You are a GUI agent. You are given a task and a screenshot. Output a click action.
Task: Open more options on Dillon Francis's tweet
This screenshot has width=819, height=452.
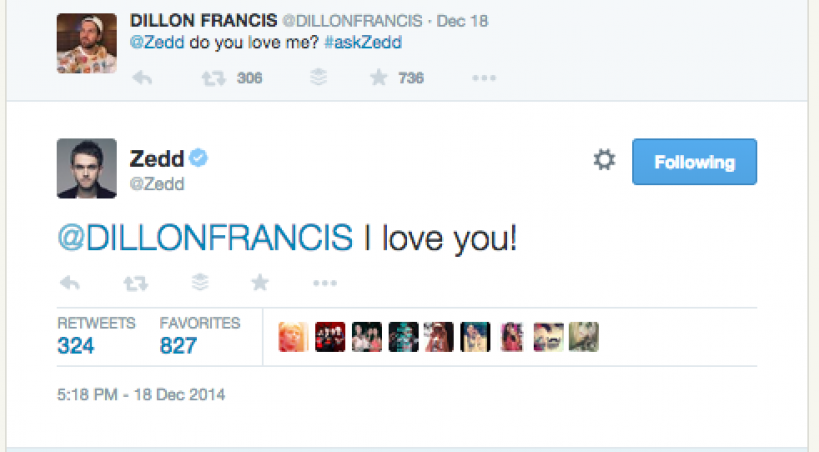point(484,78)
